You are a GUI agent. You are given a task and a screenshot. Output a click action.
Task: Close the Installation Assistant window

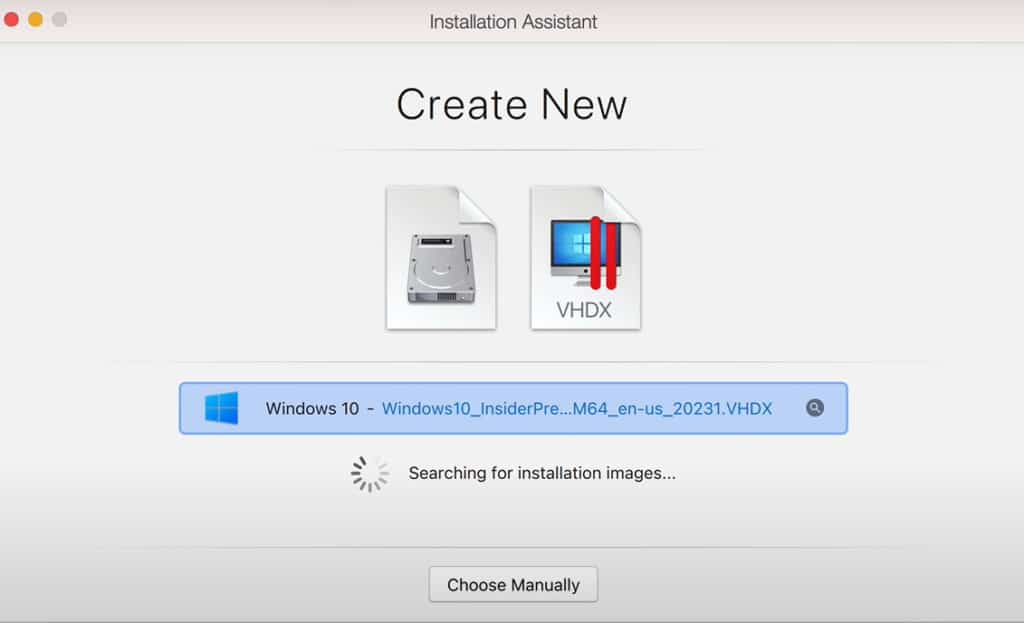point(11,20)
